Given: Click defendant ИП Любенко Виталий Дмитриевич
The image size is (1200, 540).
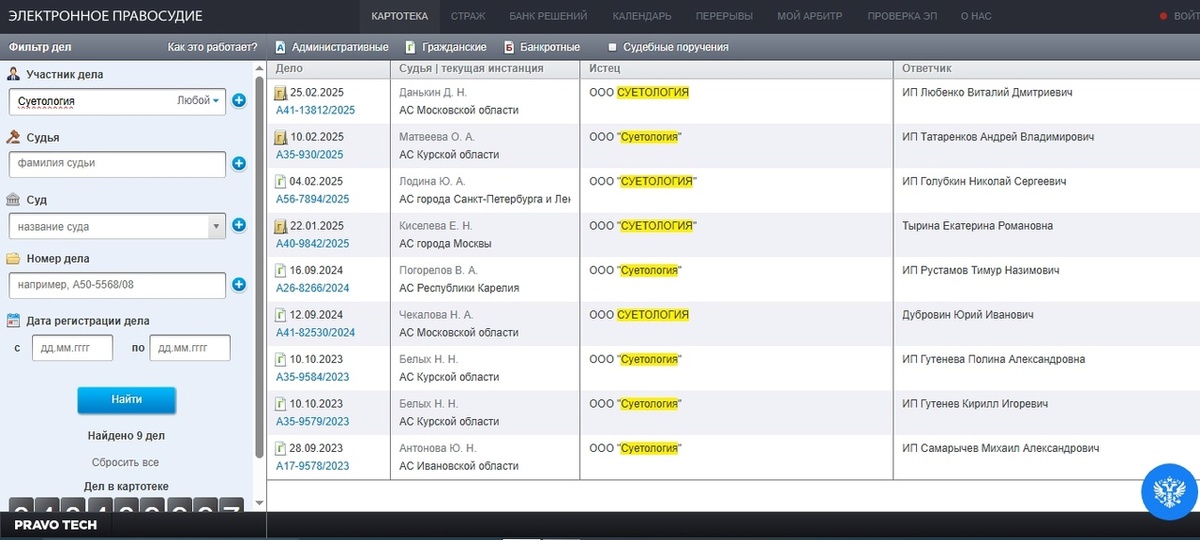Looking at the screenshot, I should pos(987,92).
